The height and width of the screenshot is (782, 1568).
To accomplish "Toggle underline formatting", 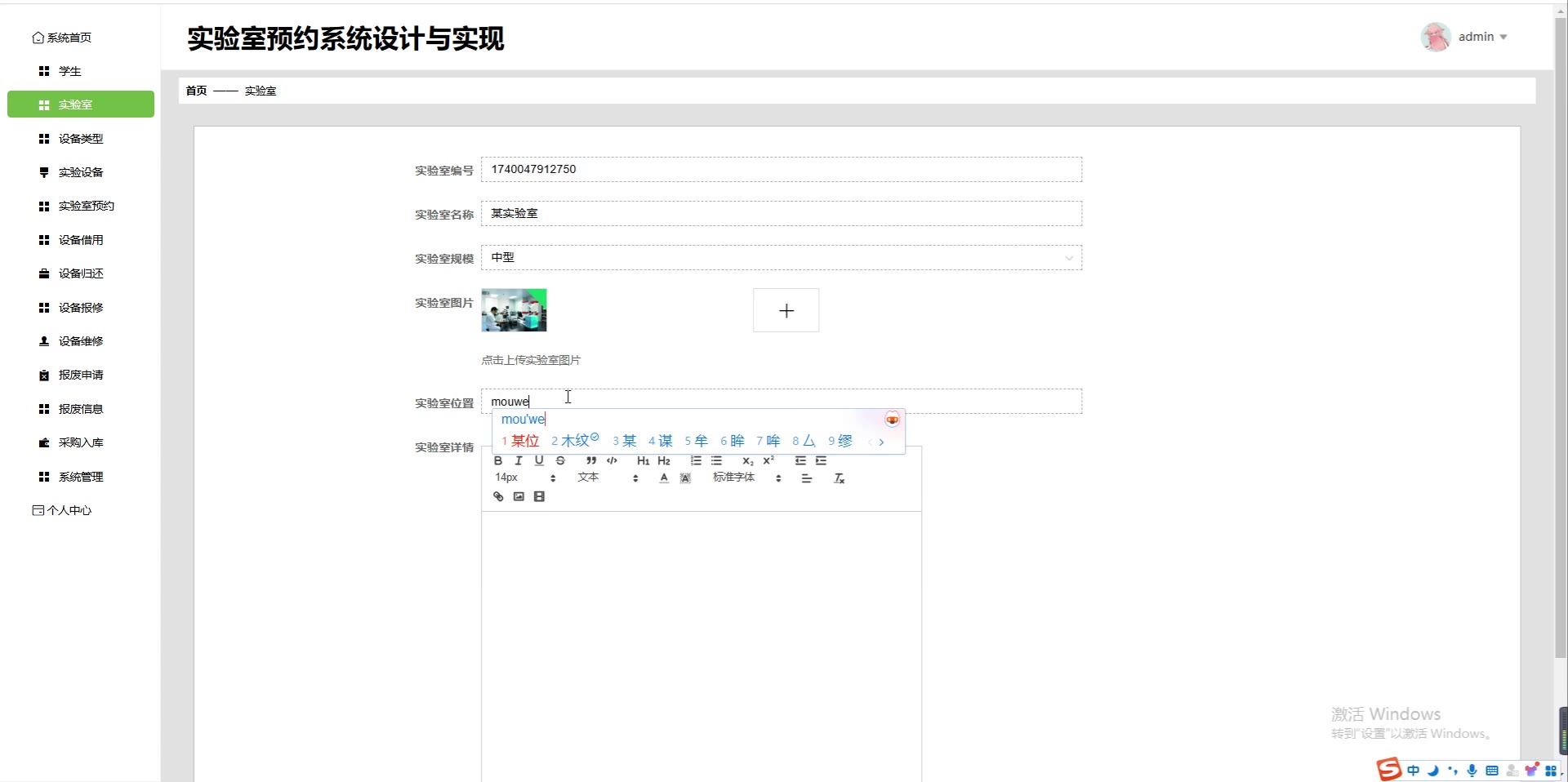I will pos(539,461).
